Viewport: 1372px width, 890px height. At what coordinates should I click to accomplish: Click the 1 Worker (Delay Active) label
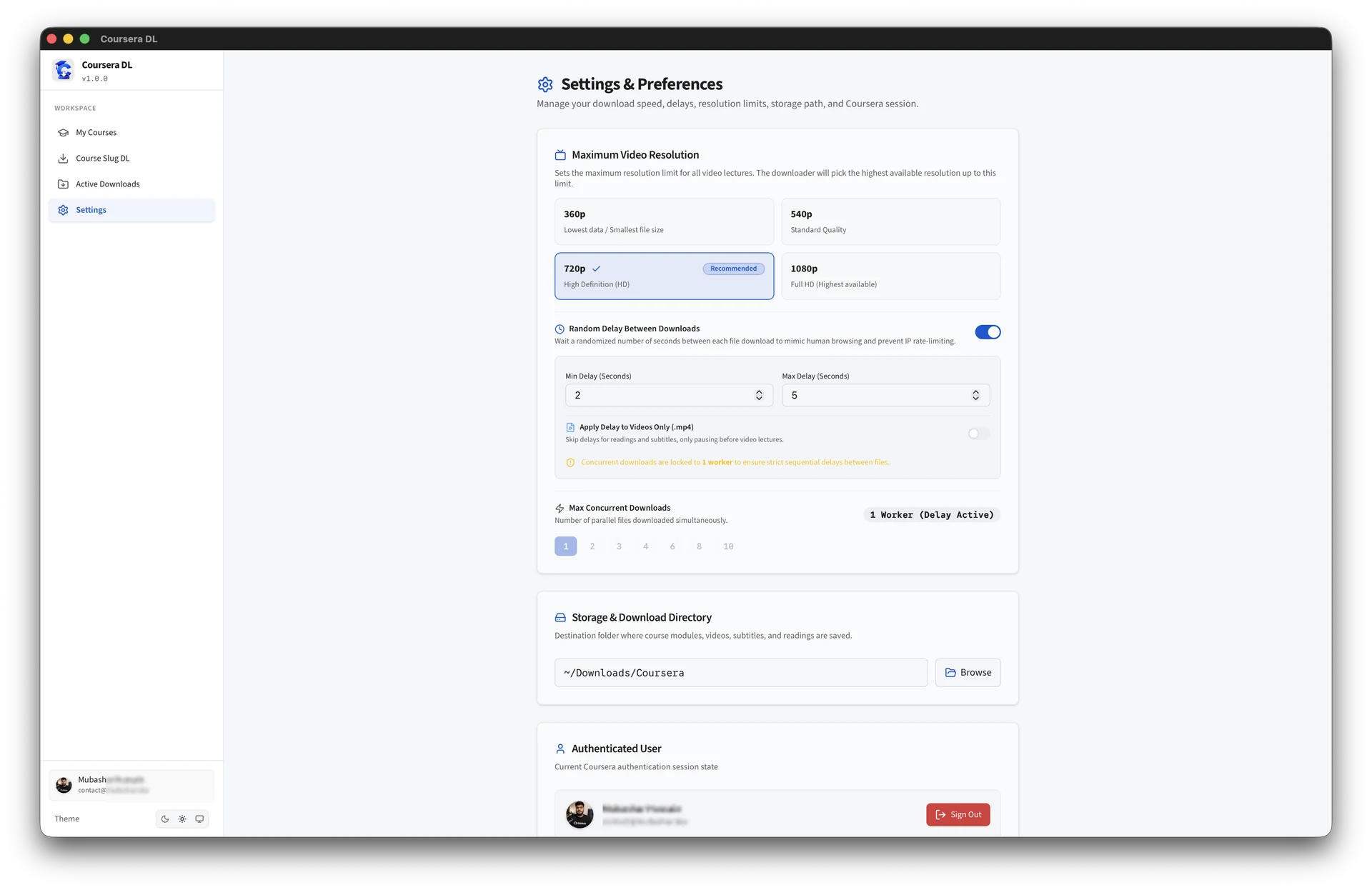click(x=932, y=515)
